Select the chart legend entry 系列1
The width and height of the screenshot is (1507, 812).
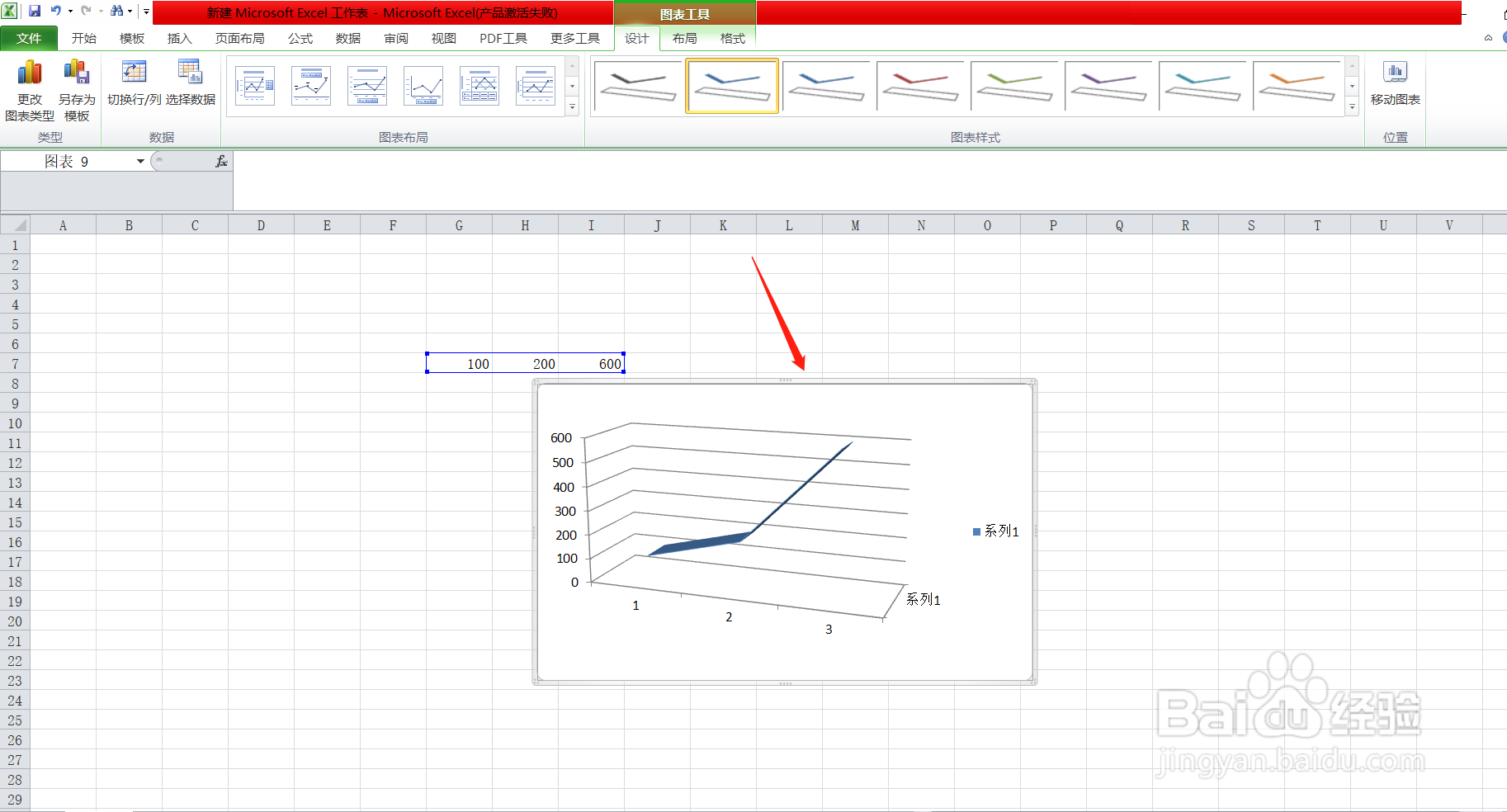(x=996, y=531)
